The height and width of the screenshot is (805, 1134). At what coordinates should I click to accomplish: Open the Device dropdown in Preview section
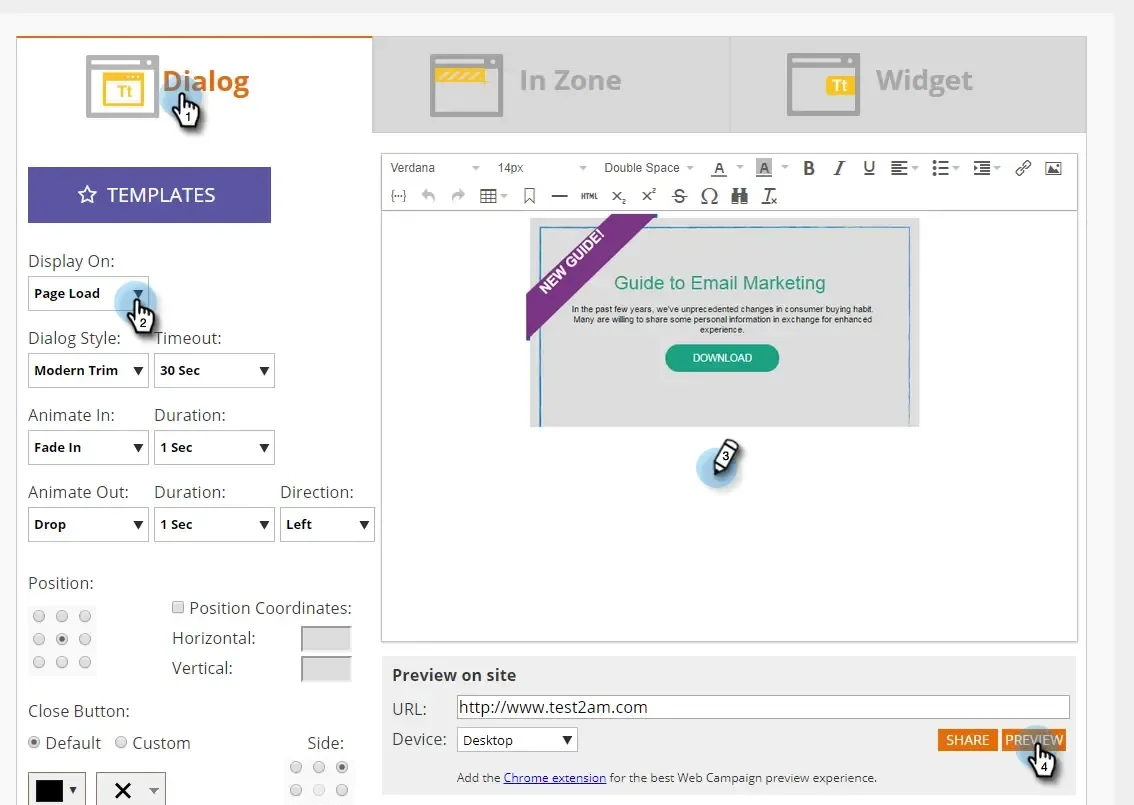tap(516, 740)
